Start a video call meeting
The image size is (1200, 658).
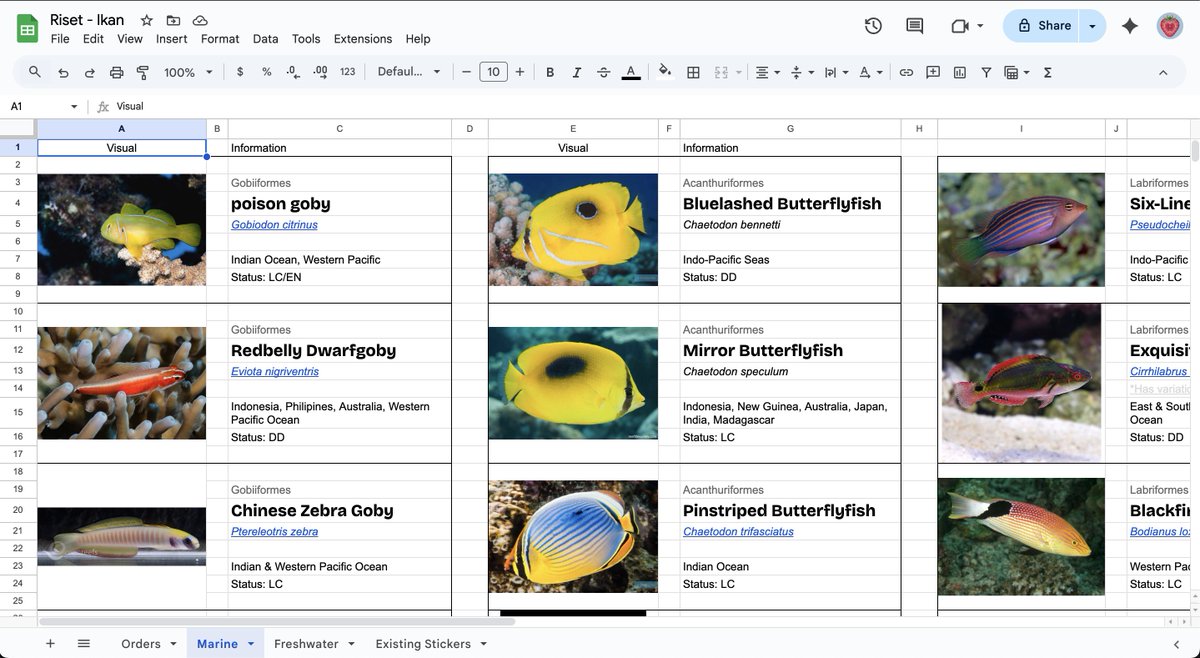tap(967, 26)
